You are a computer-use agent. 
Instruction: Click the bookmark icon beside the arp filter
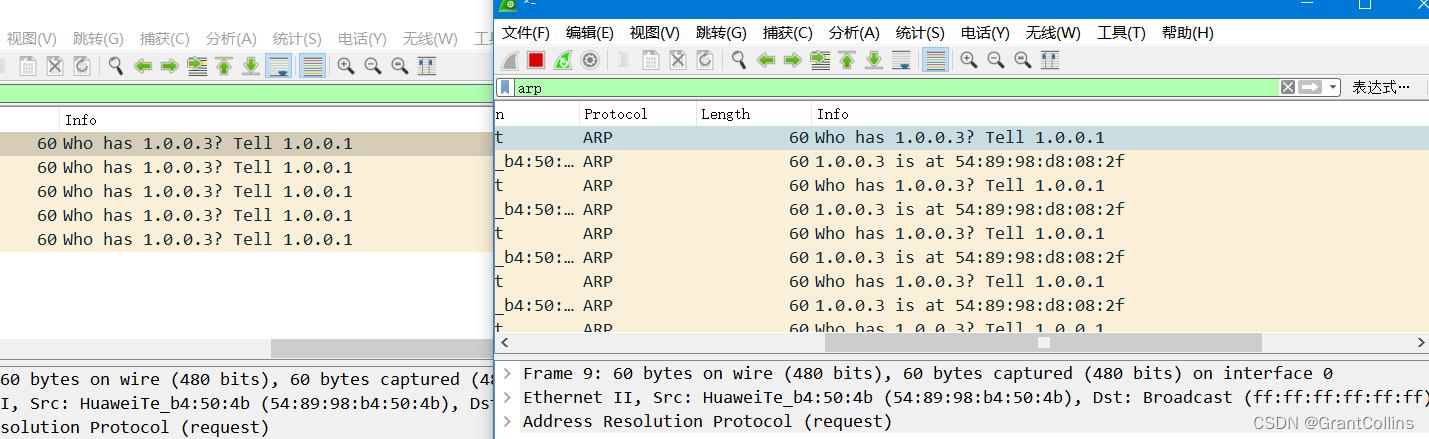point(506,88)
